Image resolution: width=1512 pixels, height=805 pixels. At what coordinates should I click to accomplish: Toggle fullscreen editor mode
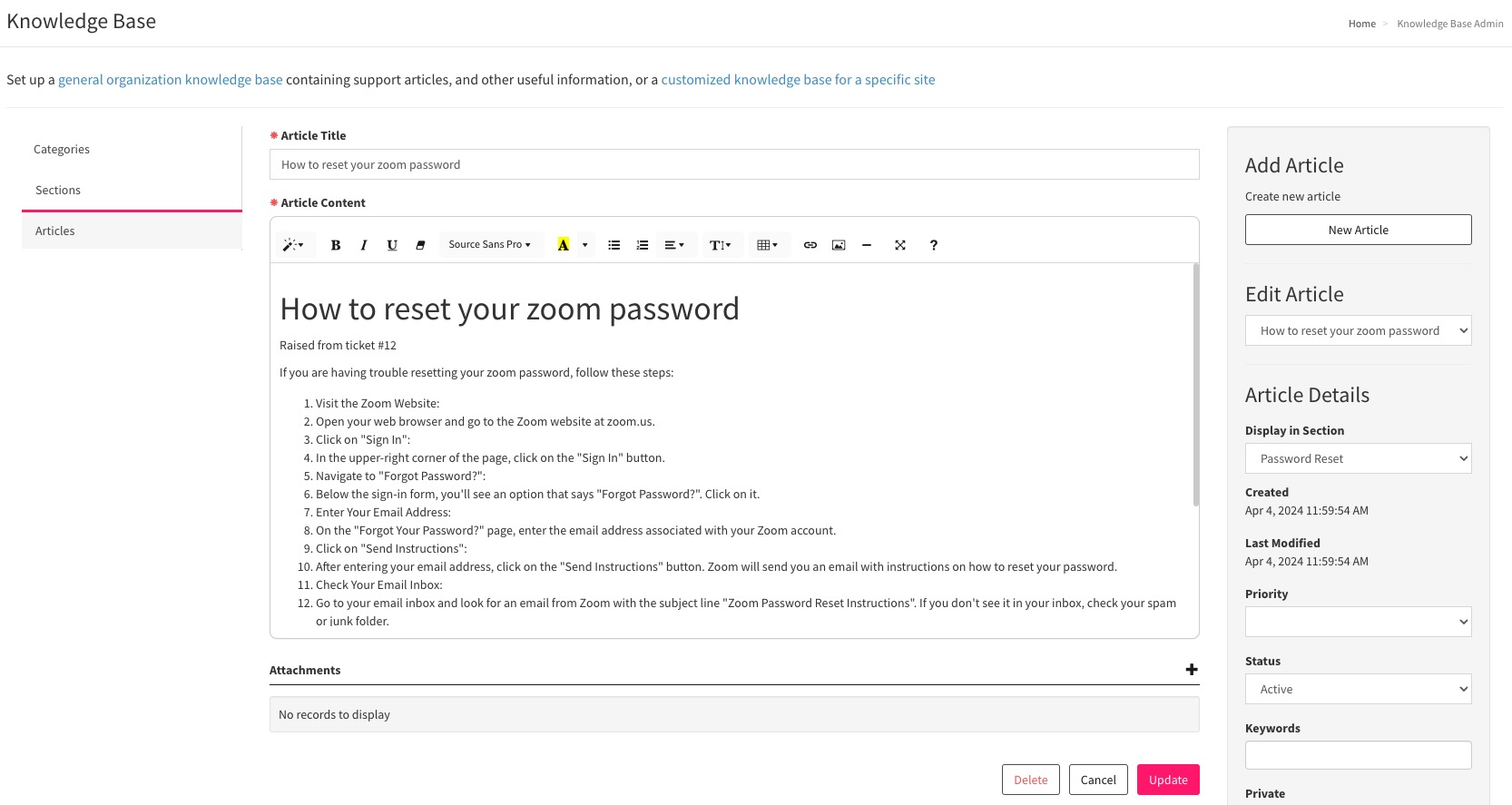coord(900,245)
